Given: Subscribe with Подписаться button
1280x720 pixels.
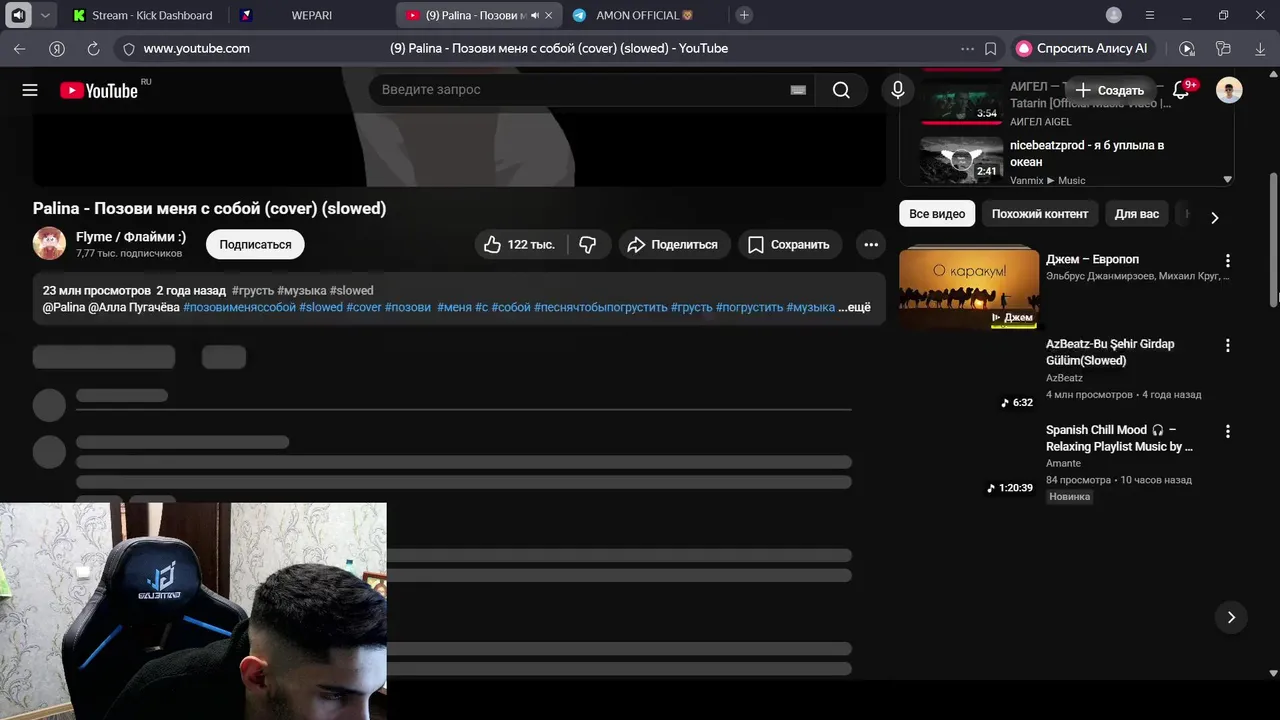Looking at the screenshot, I should 255,244.
